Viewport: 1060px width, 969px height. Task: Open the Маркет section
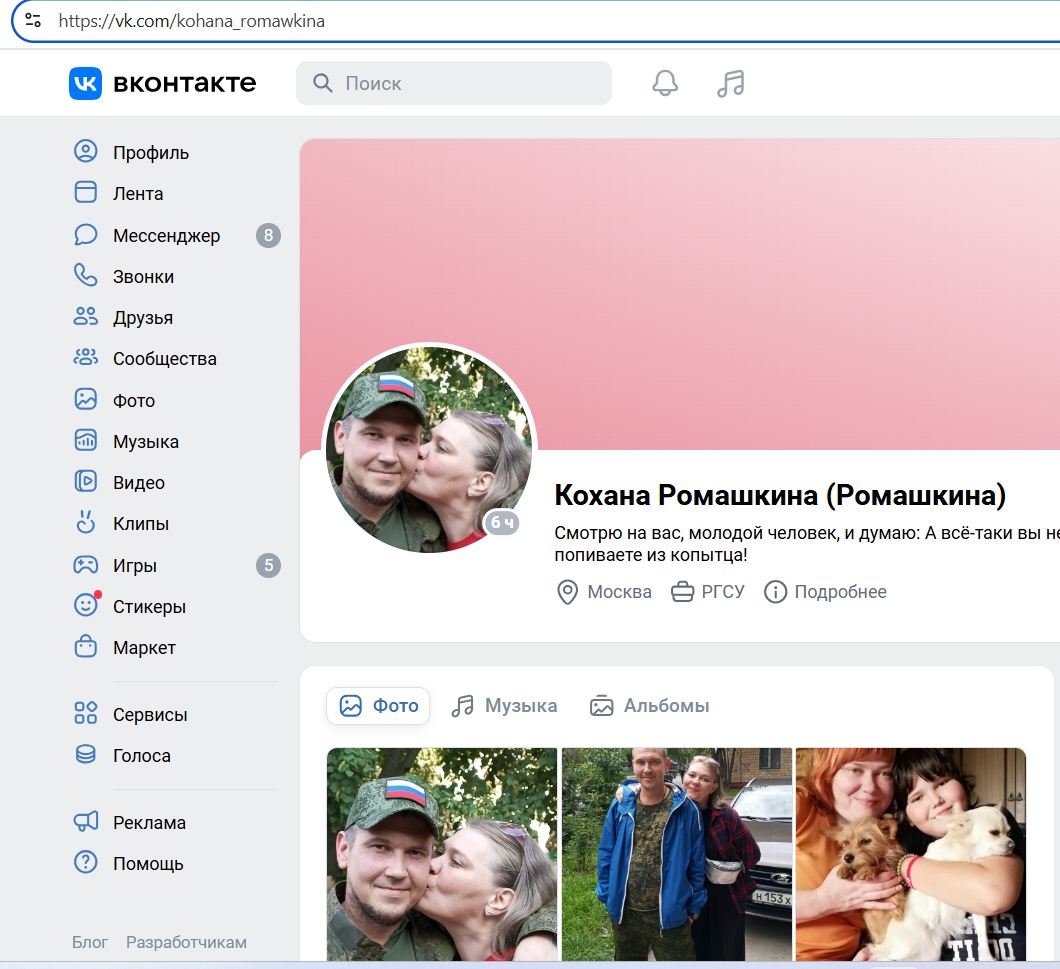pos(142,647)
